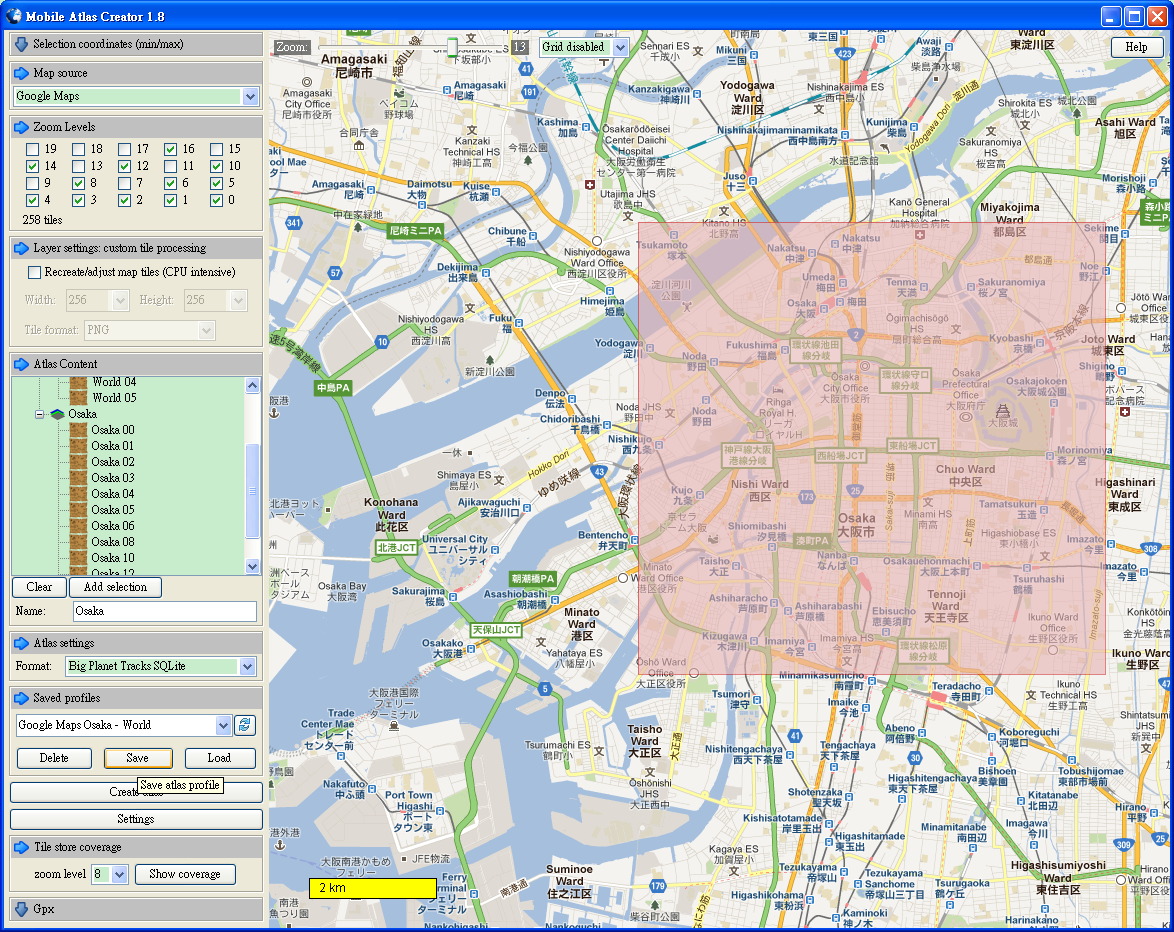The width and height of the screenshot is (1174, 932).
Task: Collapse the Zoom Levels panel arrow
Action: (x=21, y=127)
